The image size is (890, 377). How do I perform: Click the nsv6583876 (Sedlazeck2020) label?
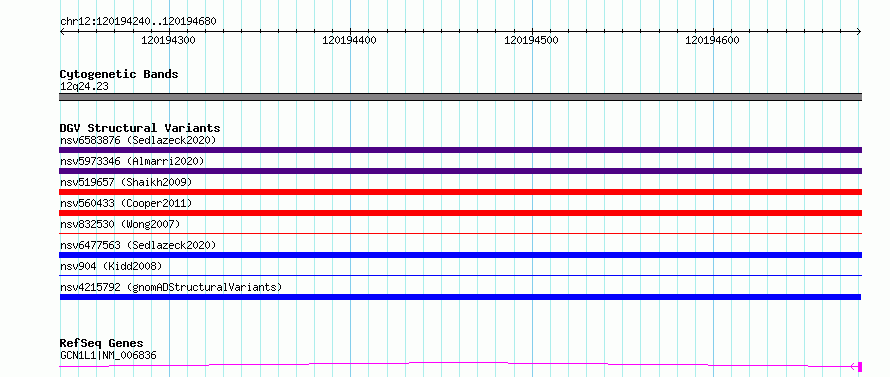[138, 140]
